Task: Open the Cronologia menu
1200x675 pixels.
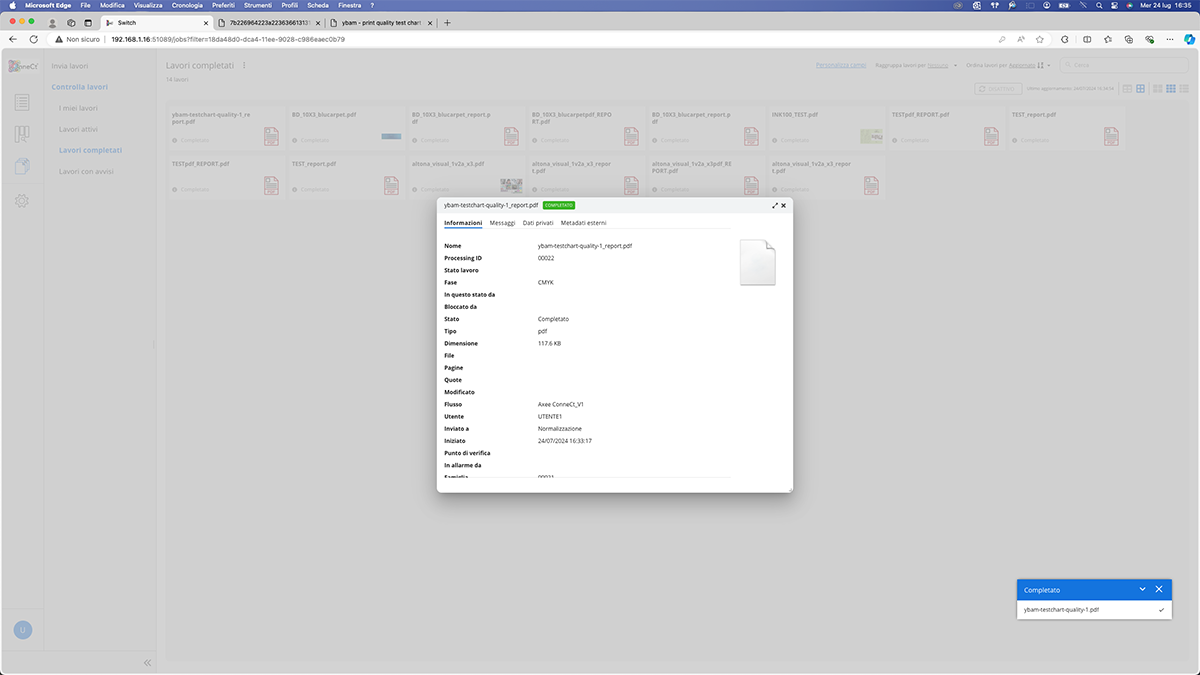Action: coord(187,5)
